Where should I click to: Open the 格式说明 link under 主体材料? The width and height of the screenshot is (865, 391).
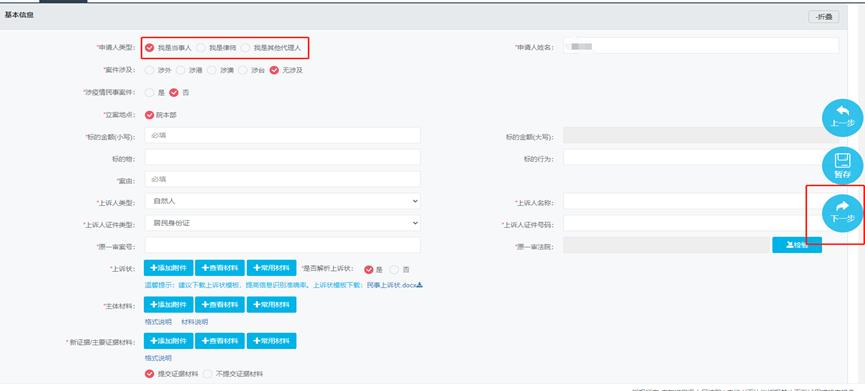pyautogui.click(x=158, y=322)
